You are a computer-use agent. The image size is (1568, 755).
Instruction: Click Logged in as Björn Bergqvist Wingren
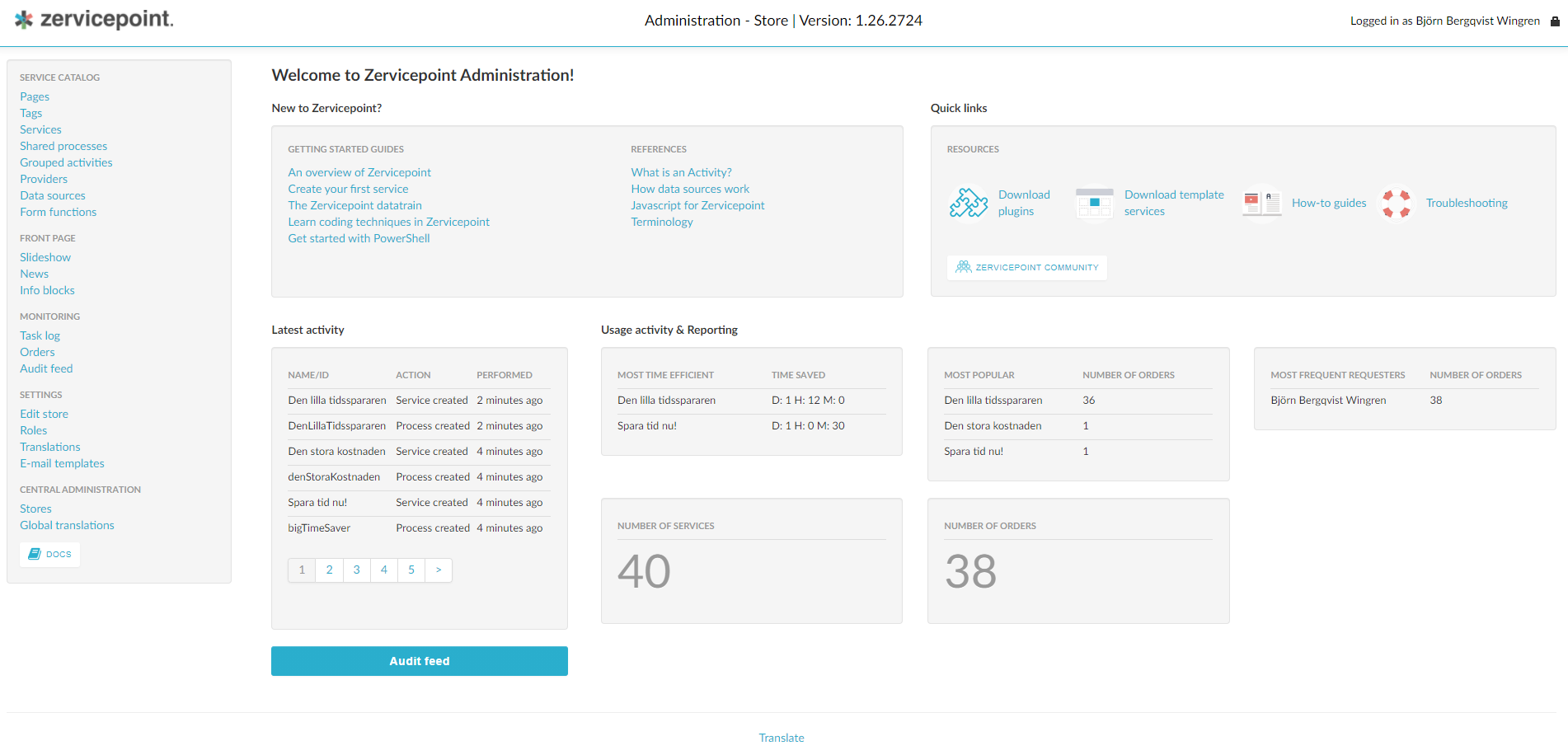(1444, 21)
